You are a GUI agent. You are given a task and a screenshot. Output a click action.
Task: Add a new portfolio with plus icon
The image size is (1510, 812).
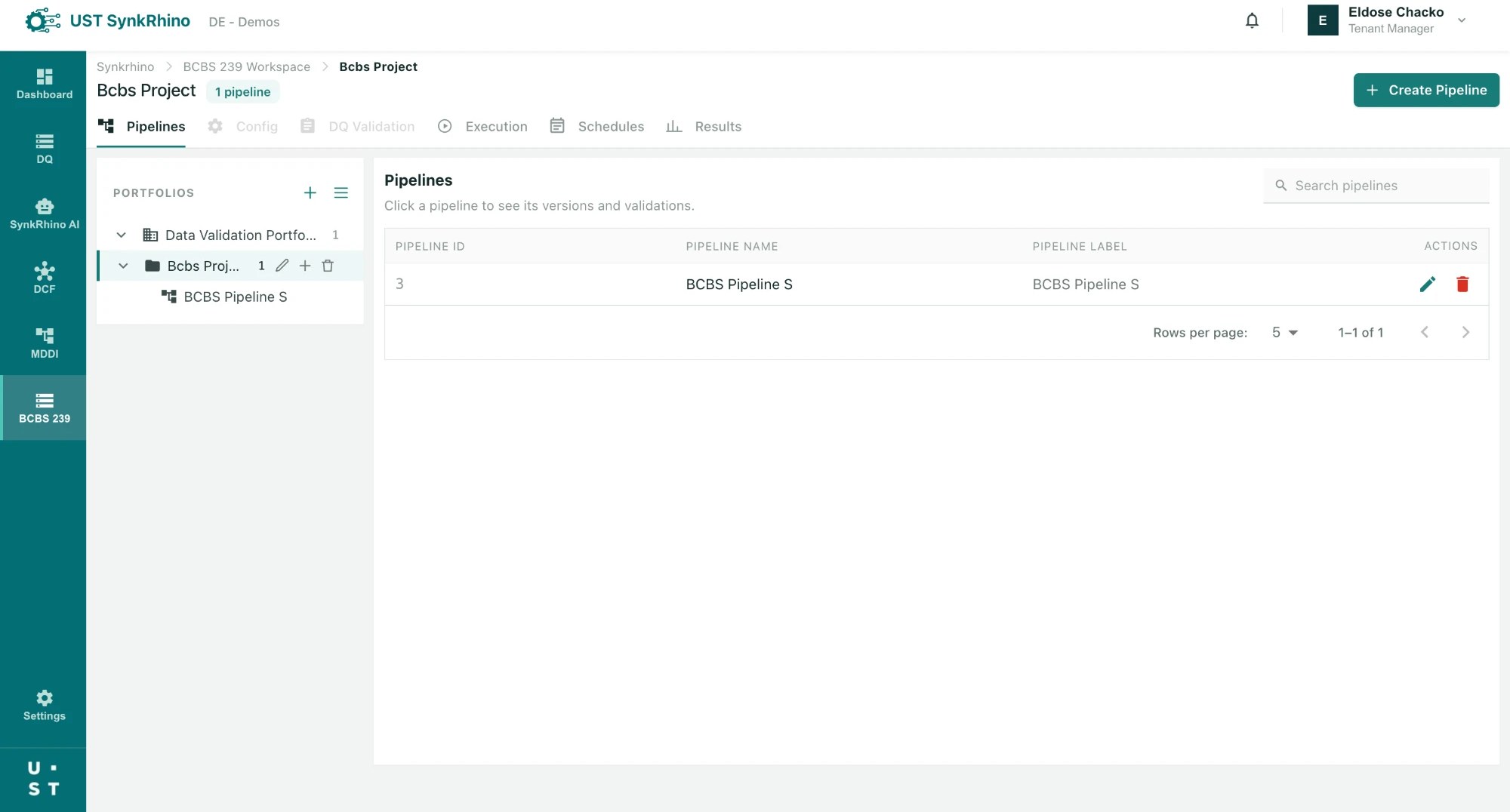tap(310, 193)
